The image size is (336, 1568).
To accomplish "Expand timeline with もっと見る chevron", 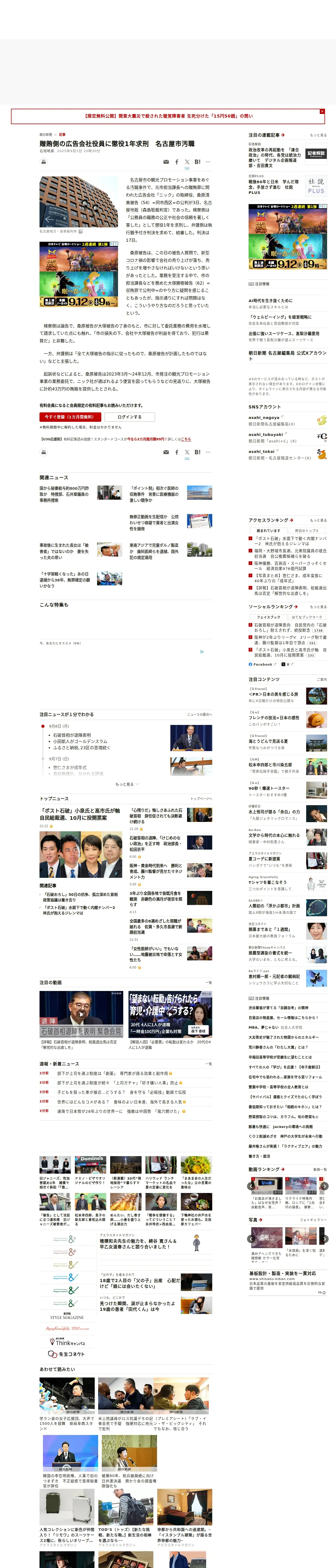I will point(127,785).
